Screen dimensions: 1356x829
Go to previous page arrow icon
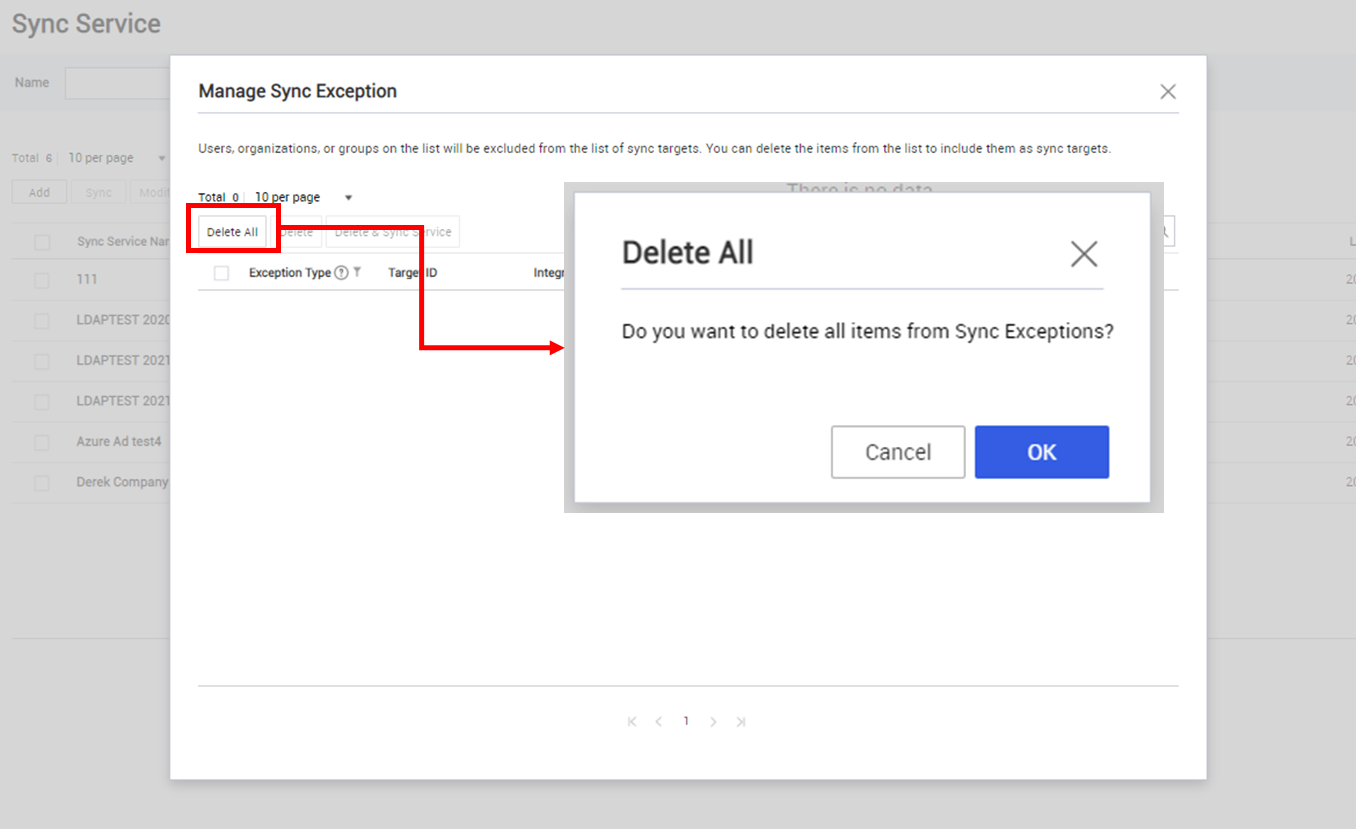coord(658,722)
